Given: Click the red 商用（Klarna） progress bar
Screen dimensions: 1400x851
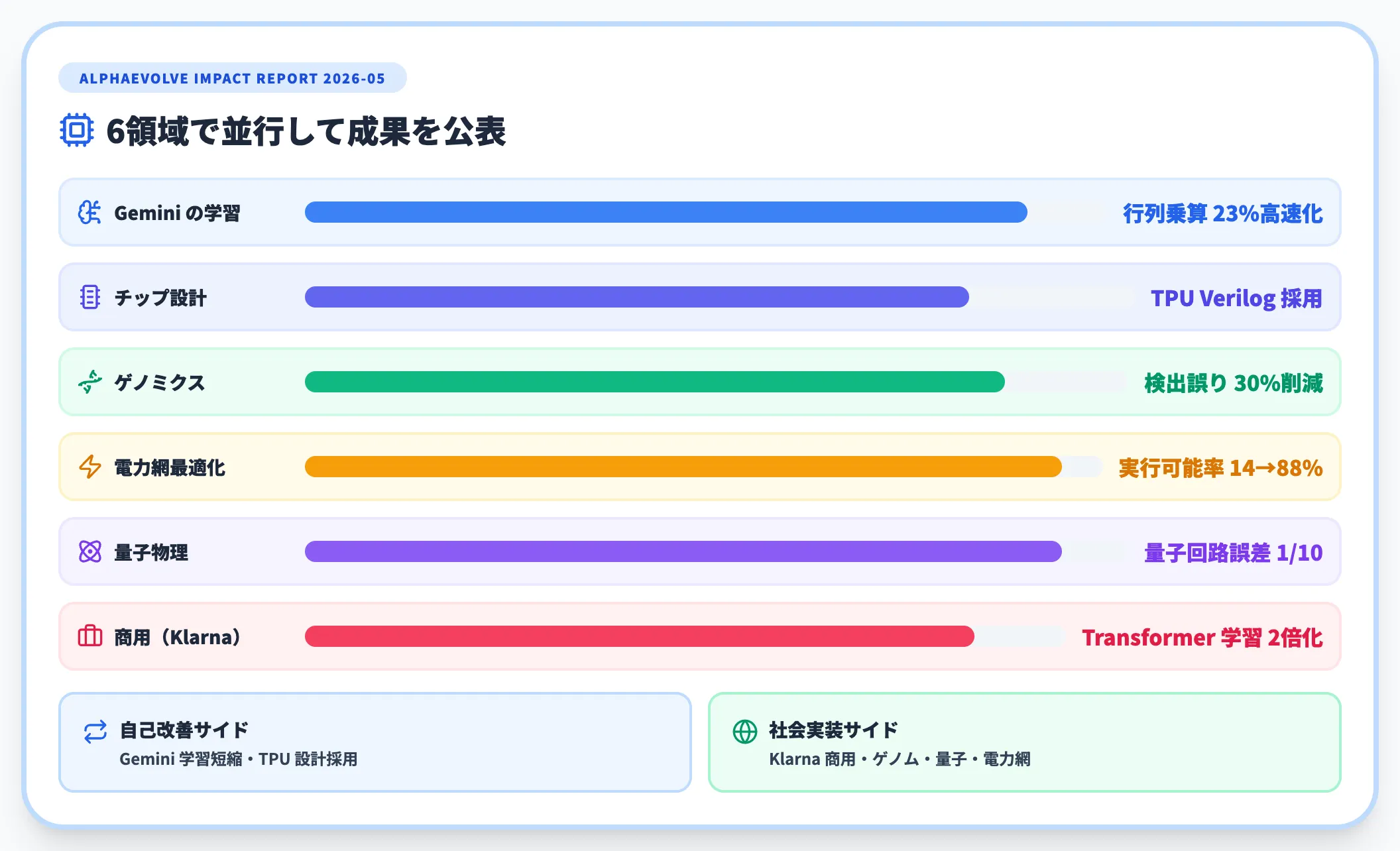Looking at the screenshot, I should [640, 637].
